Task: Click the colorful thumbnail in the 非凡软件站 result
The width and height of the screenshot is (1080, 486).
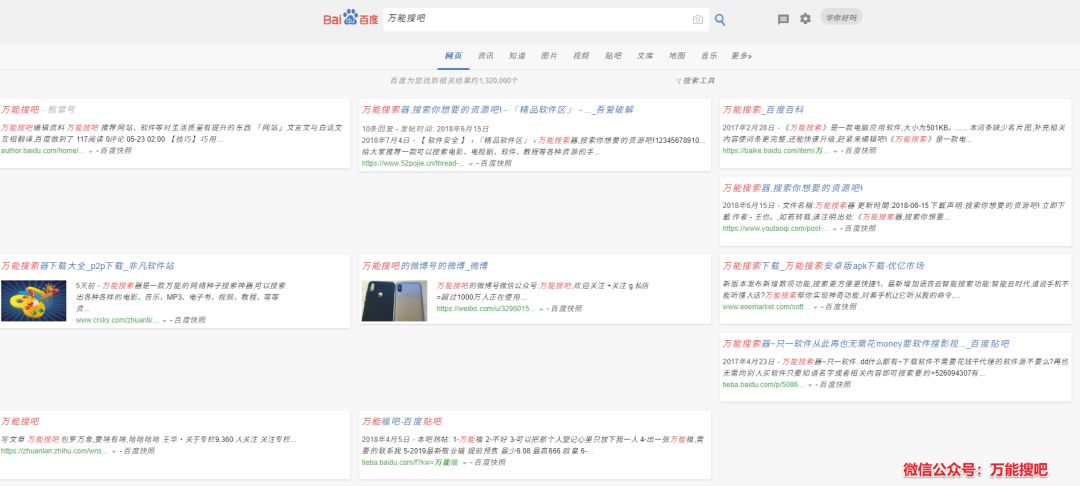Action: pos(33,300)
